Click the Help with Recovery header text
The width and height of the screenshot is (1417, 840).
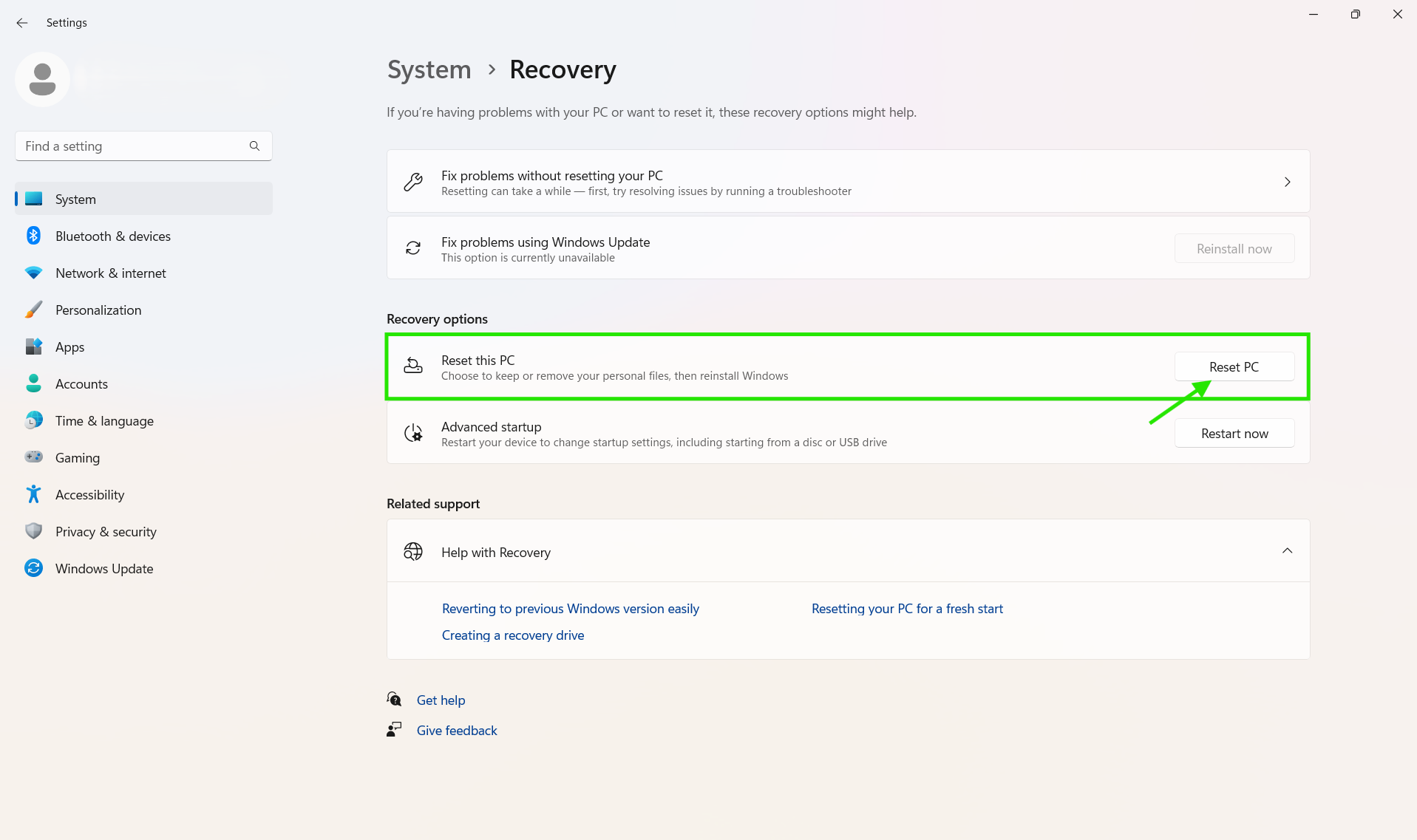(x=496, y=552)
